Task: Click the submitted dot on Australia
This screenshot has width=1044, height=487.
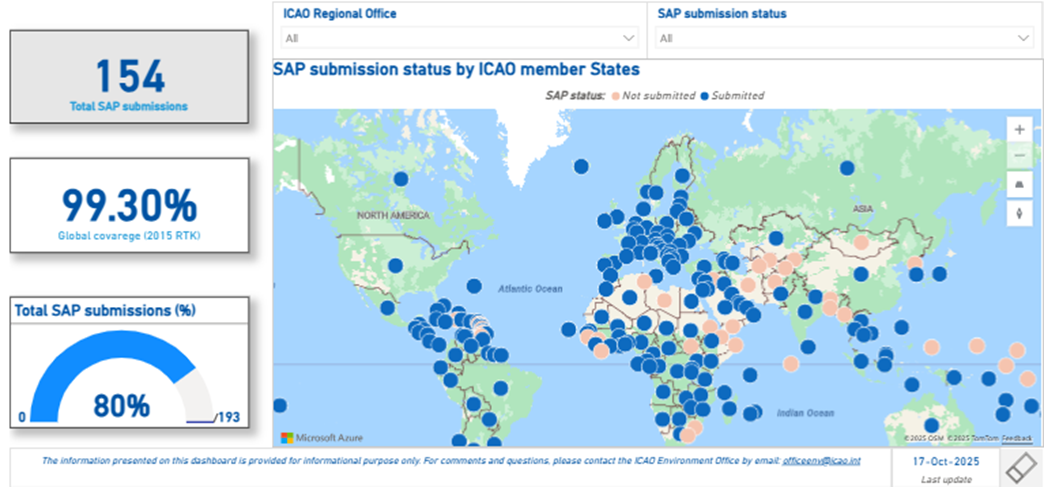Action: coord(932,425)
